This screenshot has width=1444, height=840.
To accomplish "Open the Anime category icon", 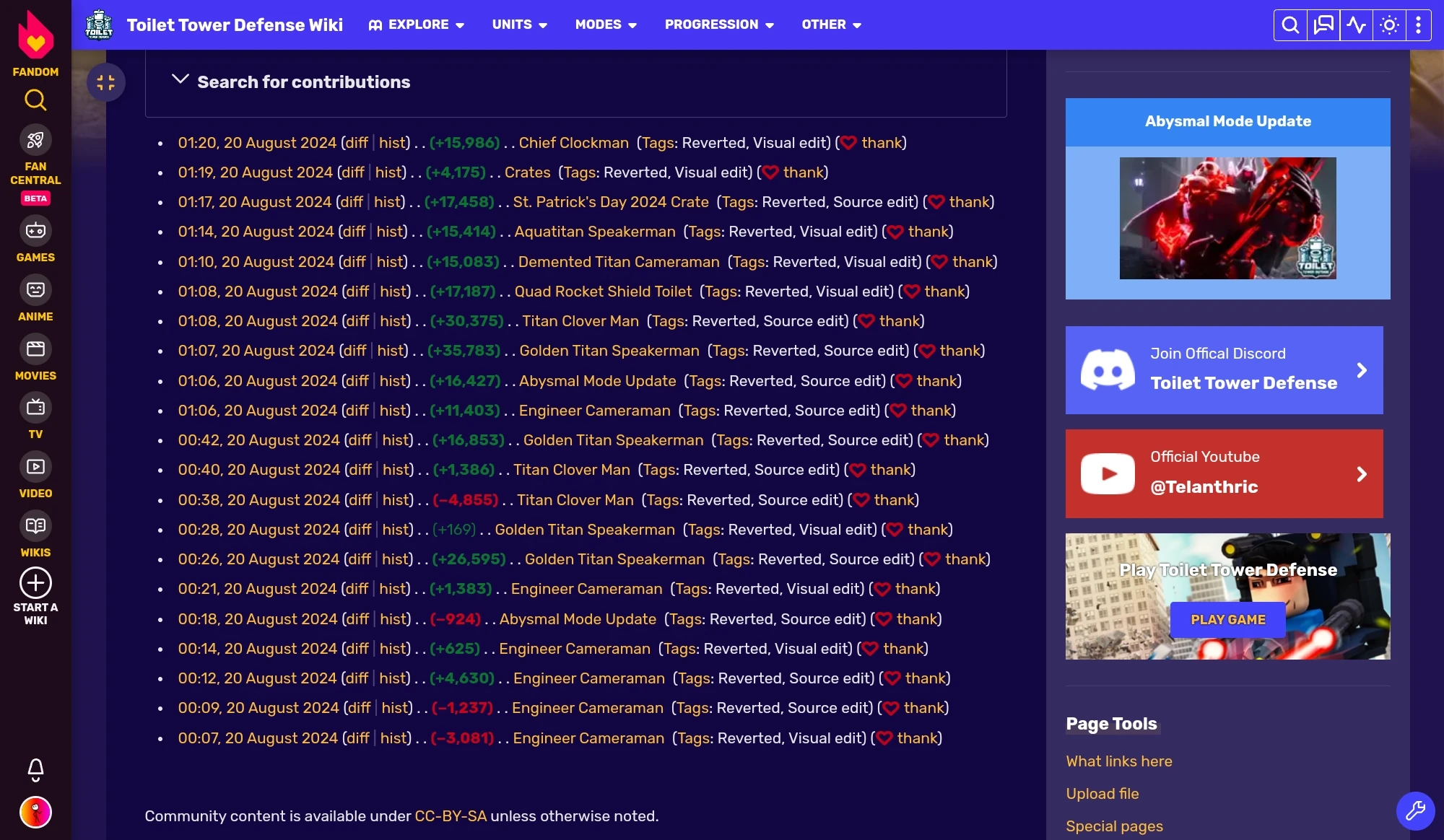I will 35,290.
